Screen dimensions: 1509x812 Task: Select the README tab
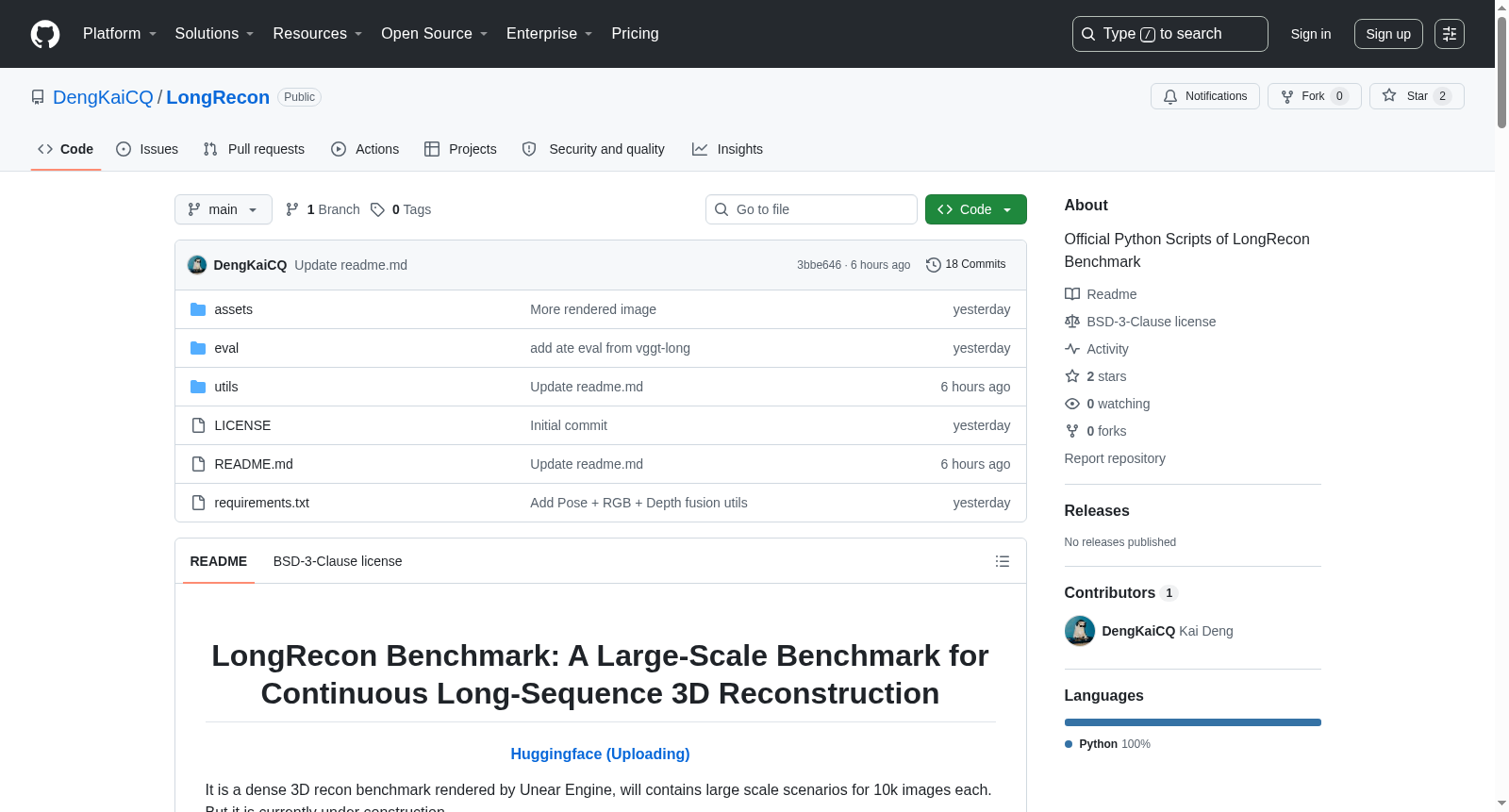pos(219,561)
